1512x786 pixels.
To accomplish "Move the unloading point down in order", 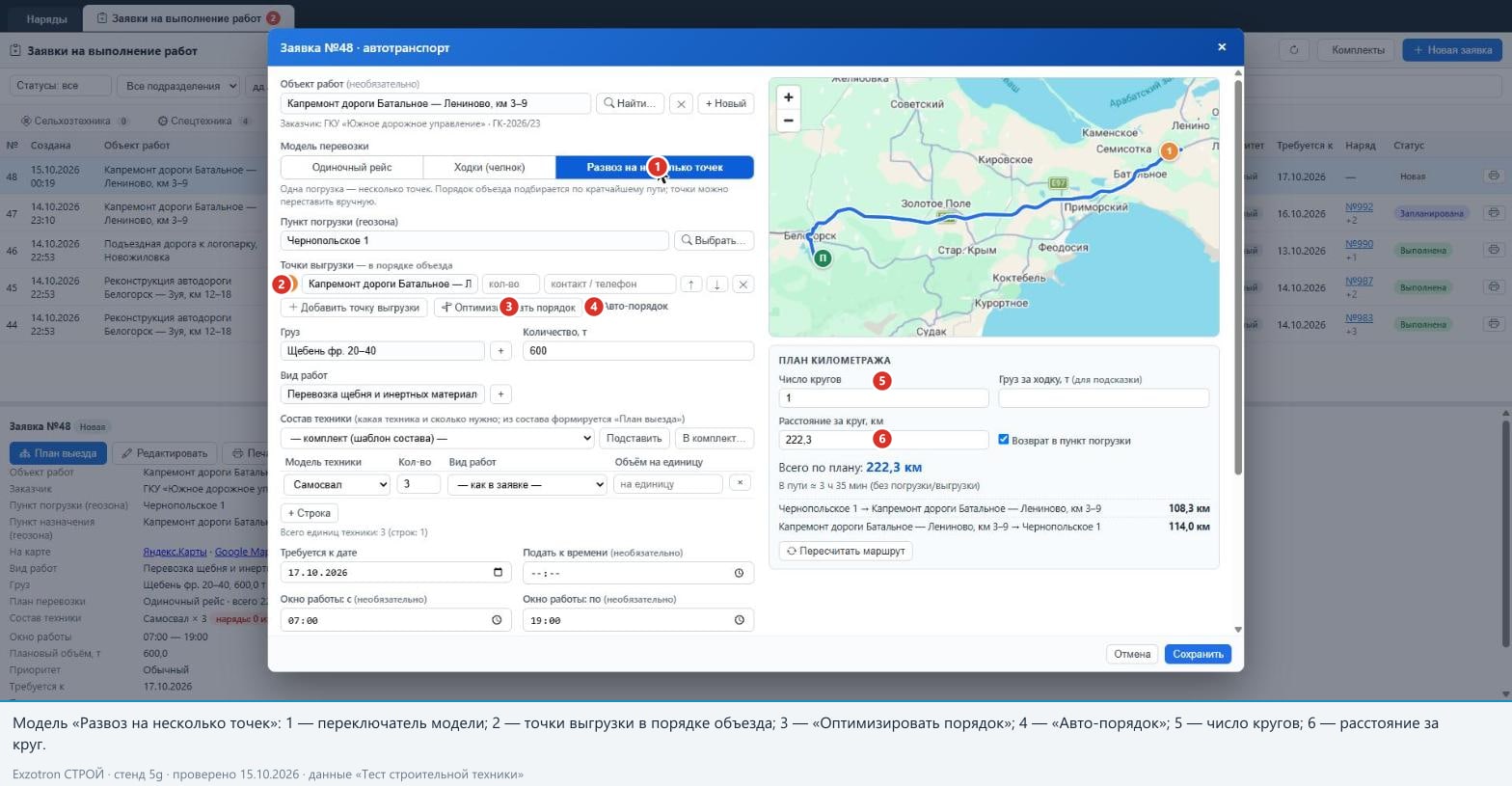I will (716, 285).
